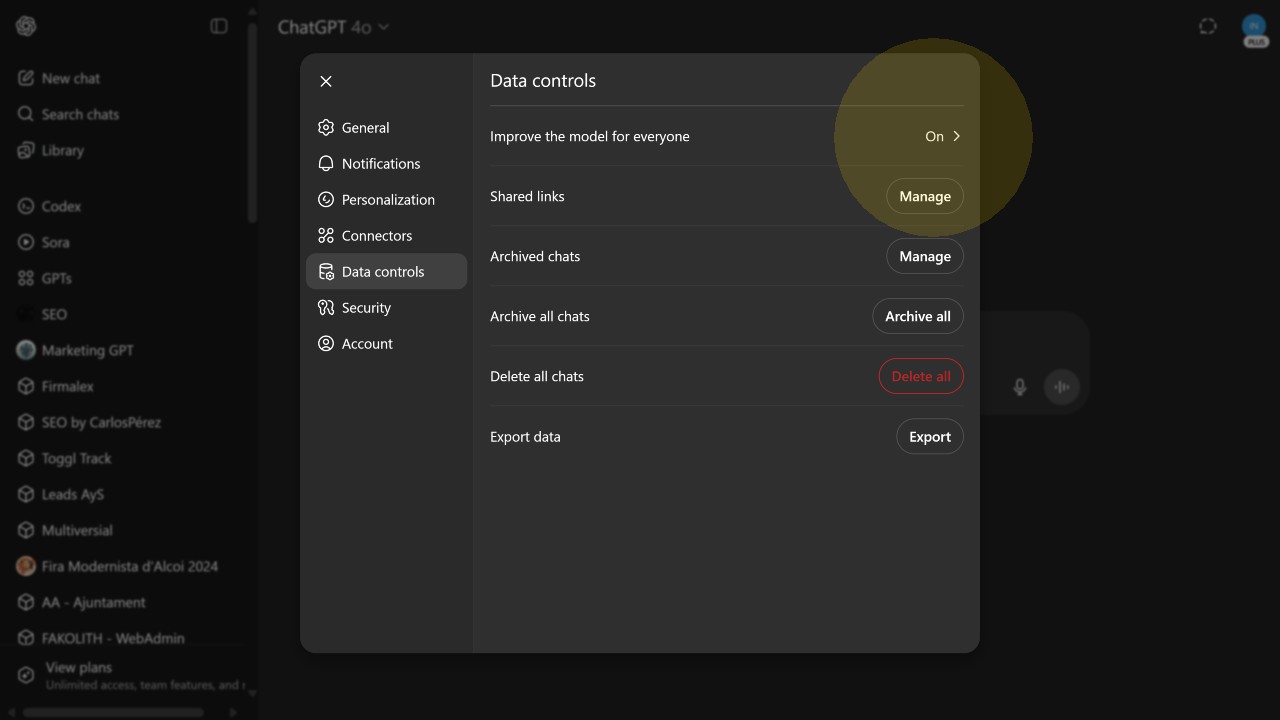The width and height of the screenshot is (1280, 720).
Task: Switch to the Security settings tab
Action: (365, 308)
